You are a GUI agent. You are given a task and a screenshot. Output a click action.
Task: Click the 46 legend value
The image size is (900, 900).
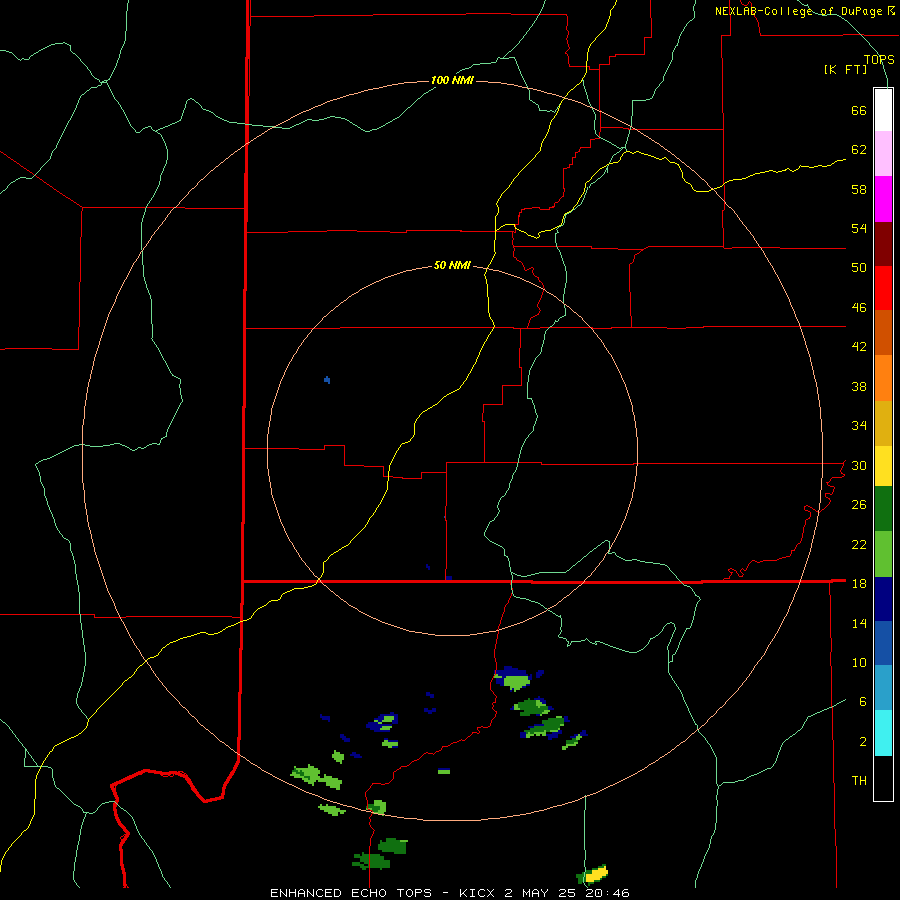click(859, 308)
